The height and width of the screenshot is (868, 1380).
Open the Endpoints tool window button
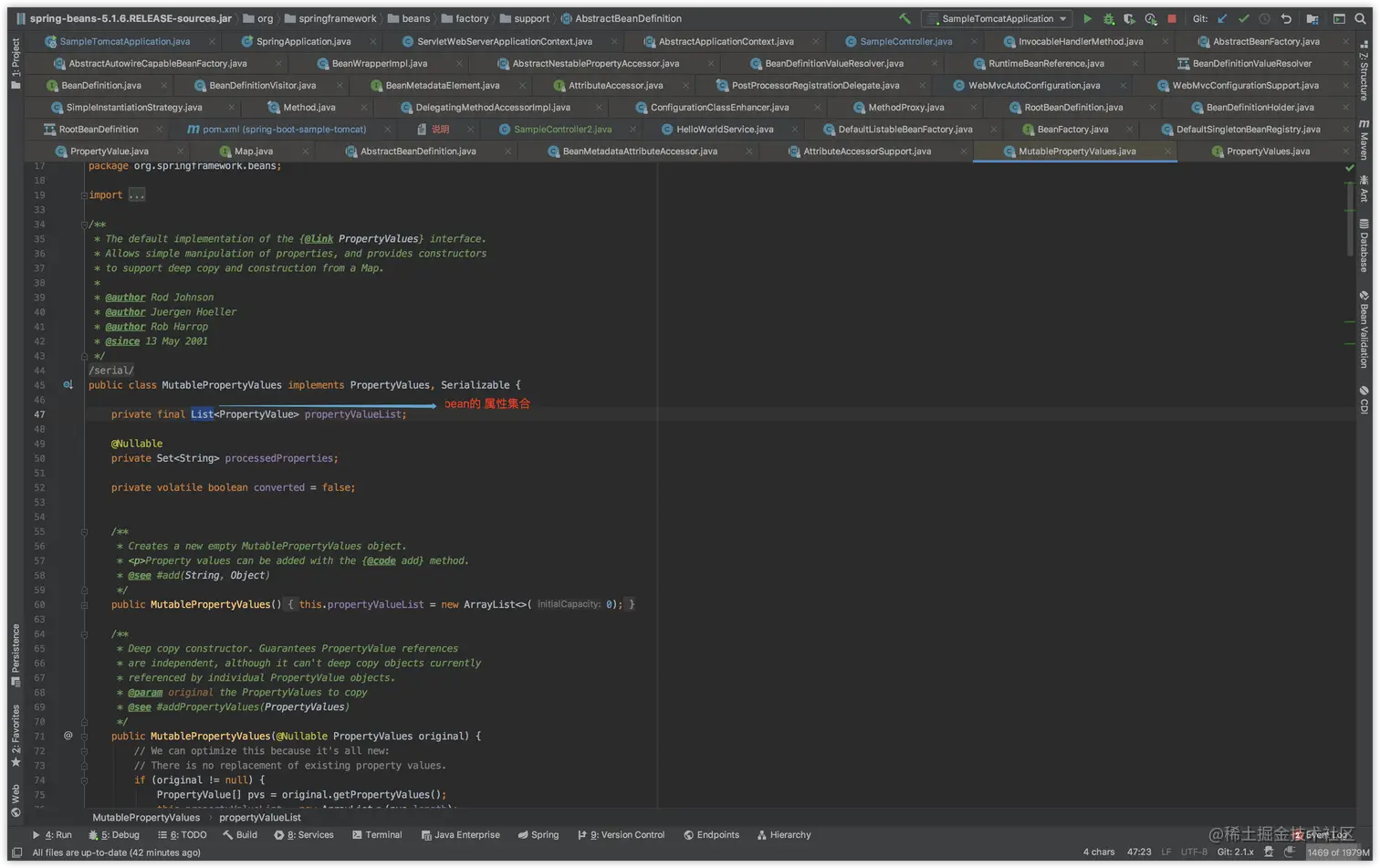(x=711, y=835)
